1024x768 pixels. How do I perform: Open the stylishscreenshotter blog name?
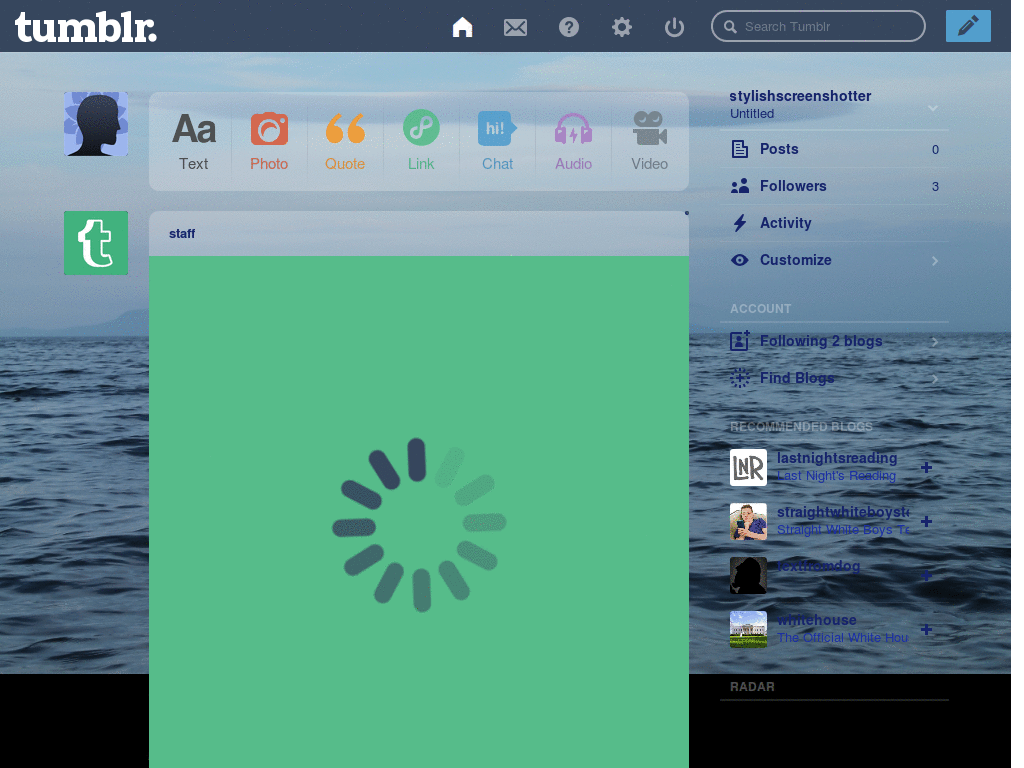(x=800, y=96)
